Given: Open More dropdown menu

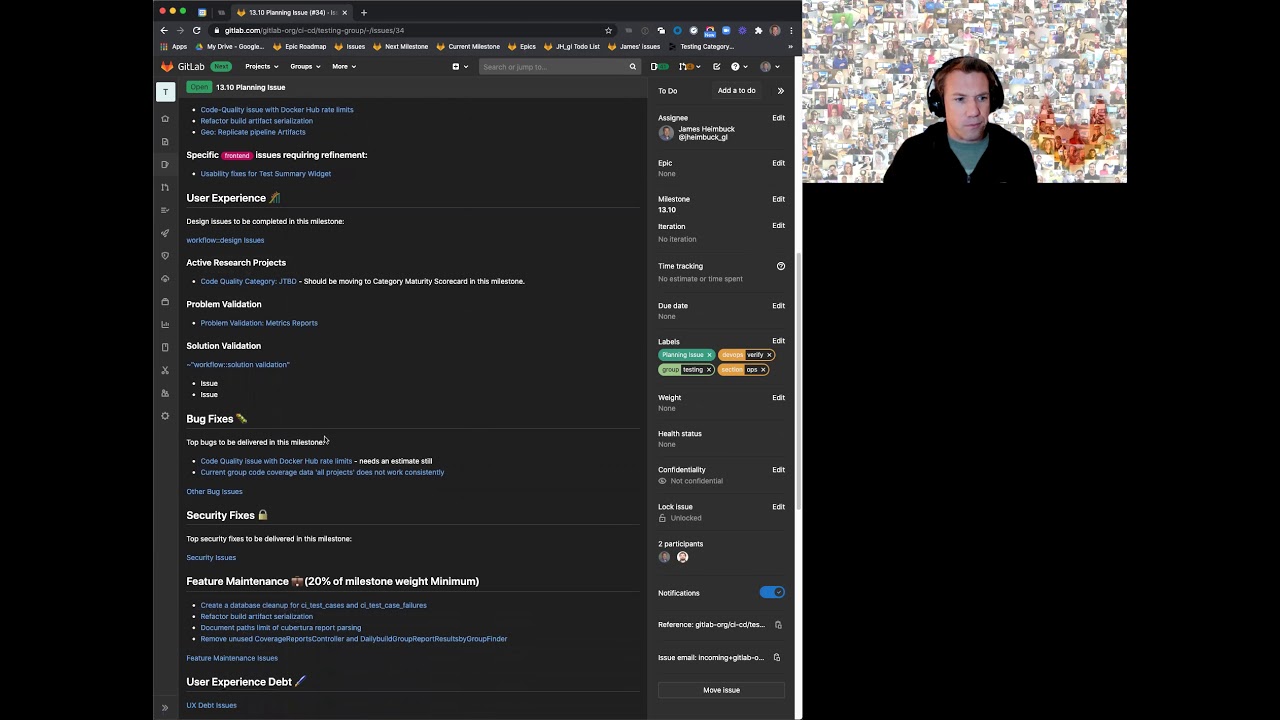Looking at the screenshot, I should pyautogui.click(x=344, y=67).
